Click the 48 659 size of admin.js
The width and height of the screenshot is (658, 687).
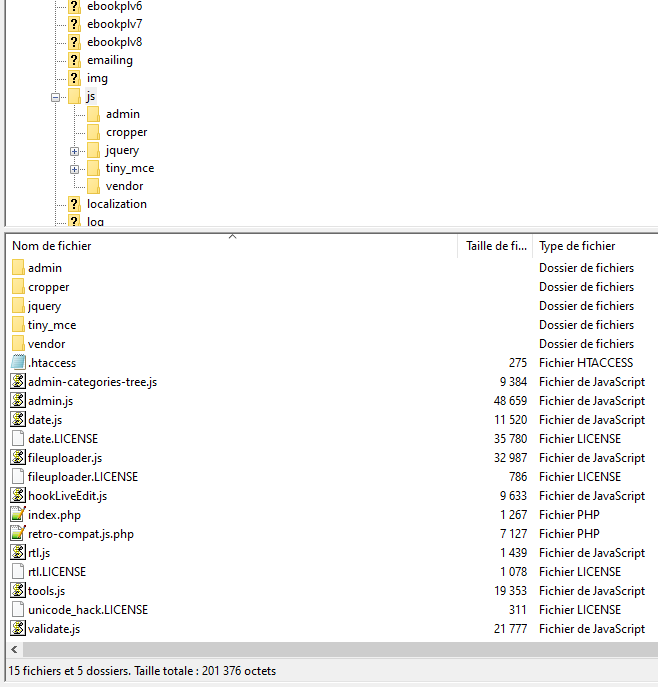pyautogui.click(x=510, y=401)
